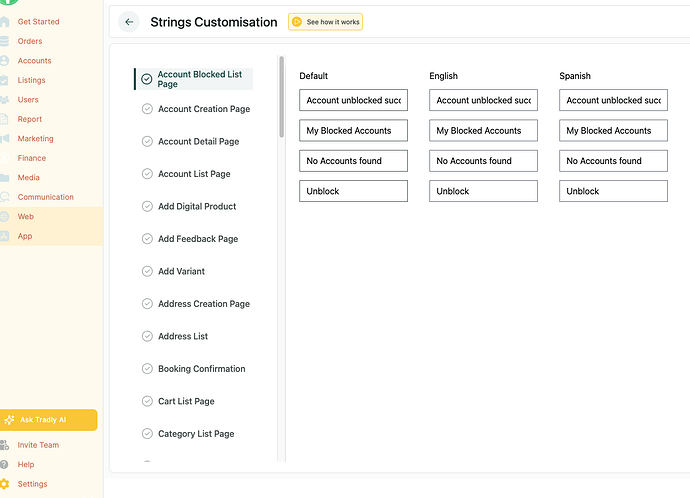Image resolution: width=690 pixels, height=498 pixels.
Task: Select Address Creation Page from list
Action: pyautogui.click(x=203, y=304)
